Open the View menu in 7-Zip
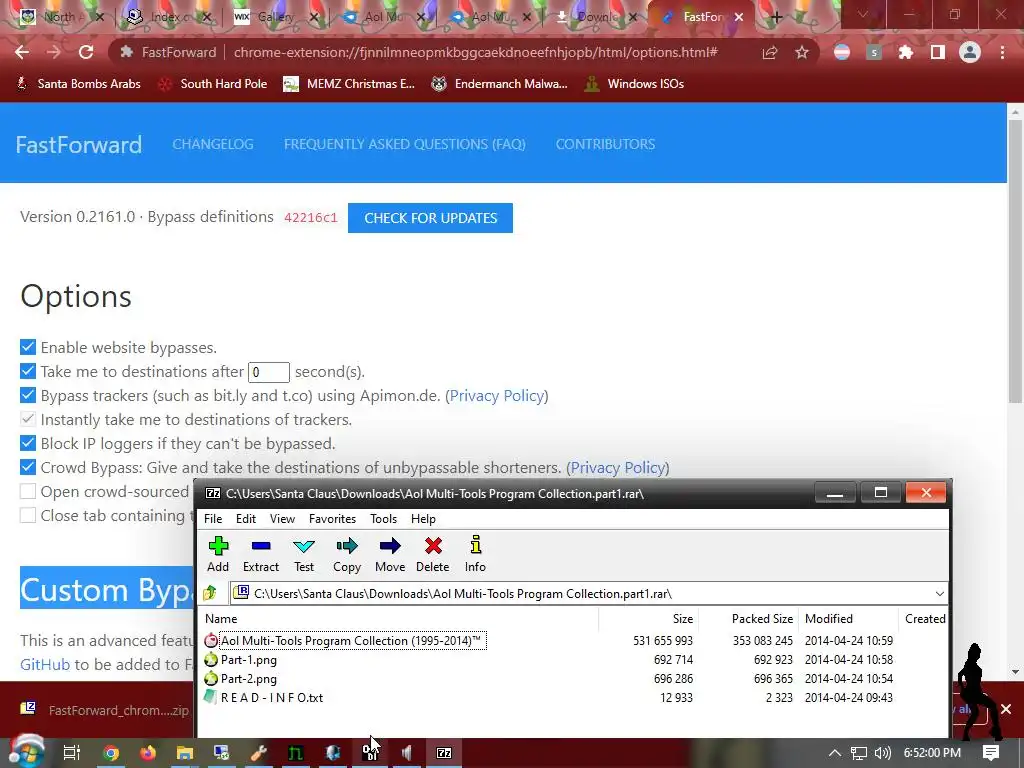The image size is (1024, 768). (282, 519)
